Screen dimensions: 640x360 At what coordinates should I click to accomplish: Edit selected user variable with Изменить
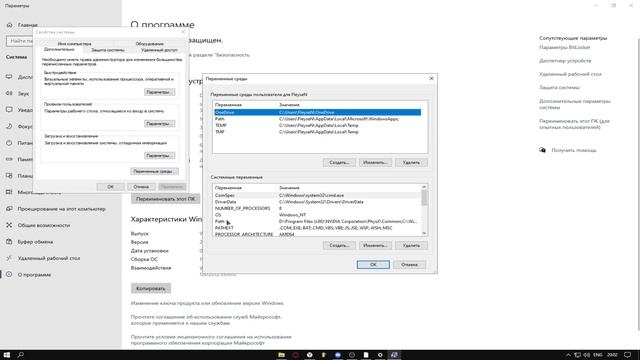pyautogui.click(x=375, y=162)
